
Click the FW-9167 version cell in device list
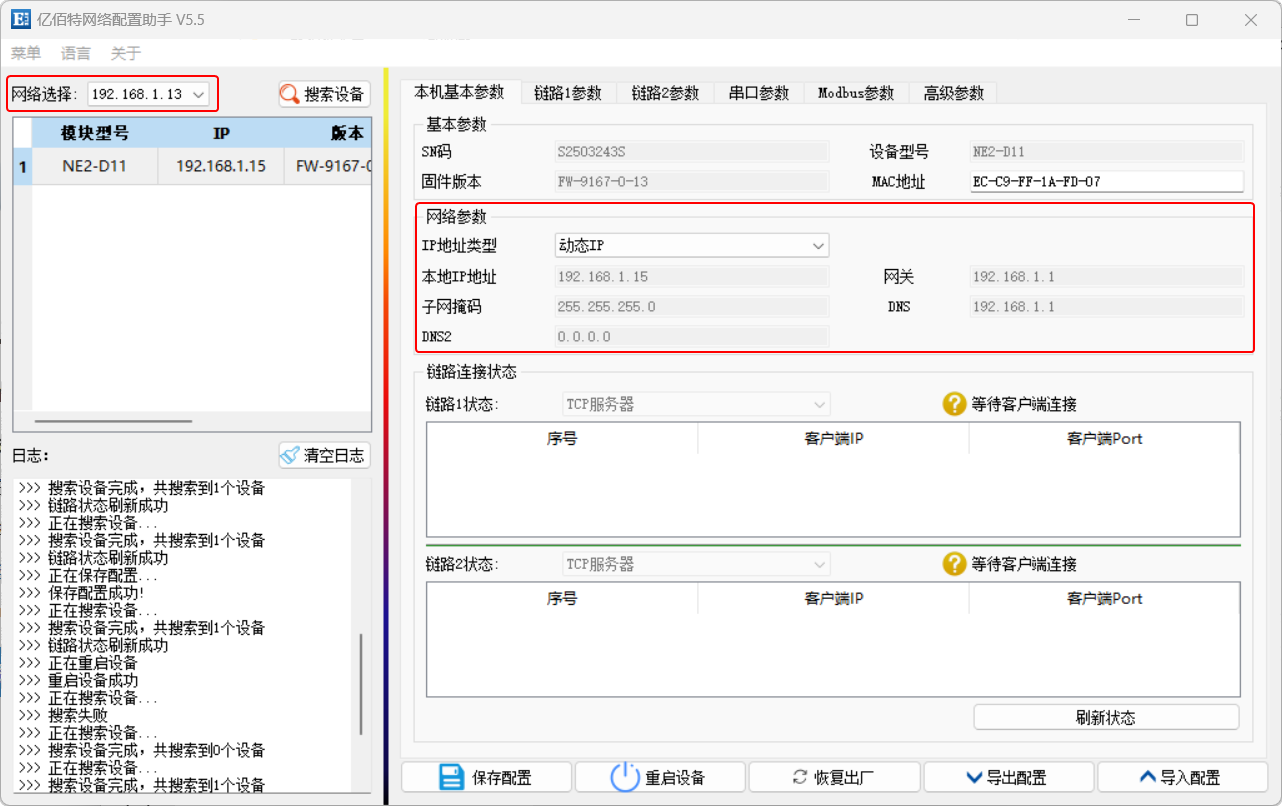(x=328, y=166)
